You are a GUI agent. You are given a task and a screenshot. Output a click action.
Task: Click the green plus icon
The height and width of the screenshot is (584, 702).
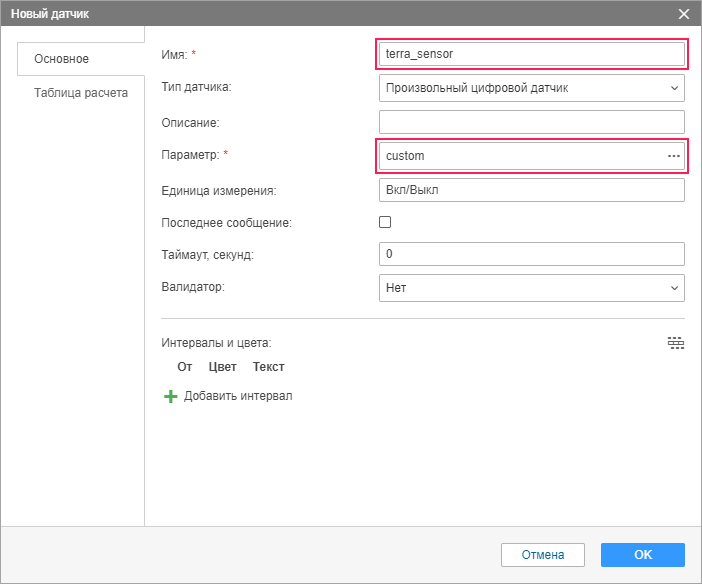pos(169,396)
